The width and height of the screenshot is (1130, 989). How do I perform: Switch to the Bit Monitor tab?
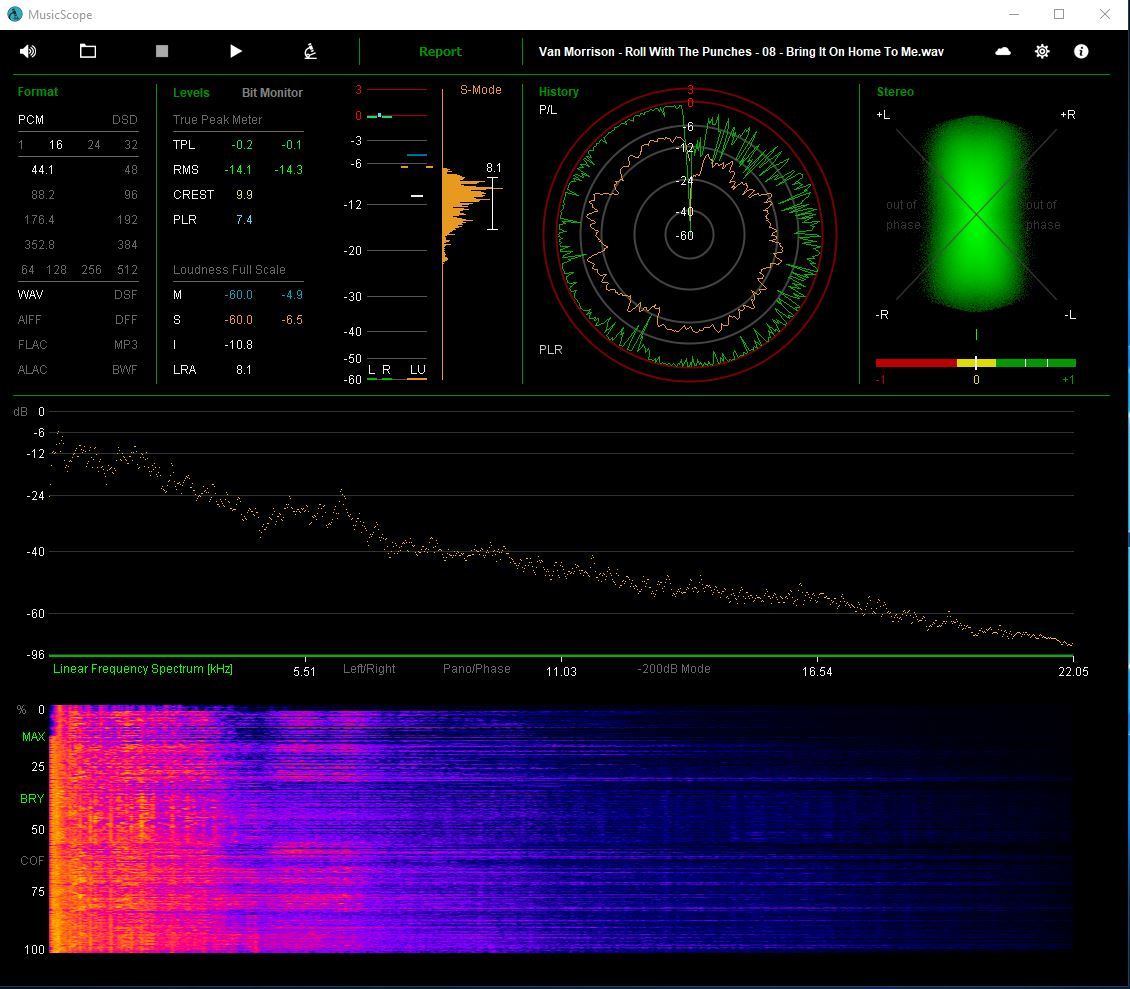[x=272, y=93]
